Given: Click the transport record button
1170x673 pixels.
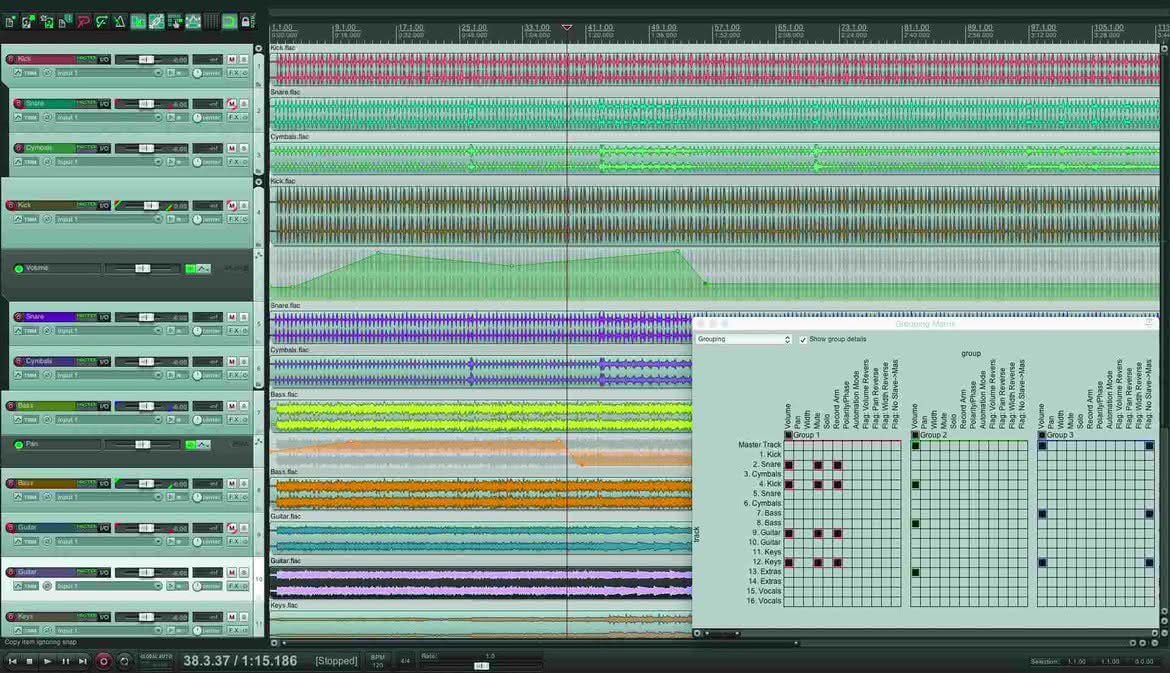Looking at the screenshot, I should click(104, 661).
